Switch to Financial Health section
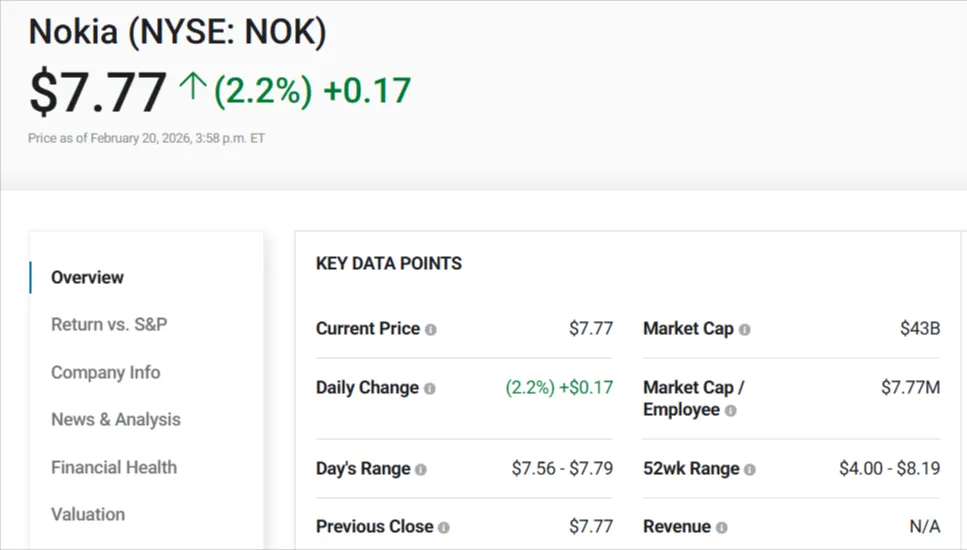Screen dimensions: 967x550 coord(114,467)
